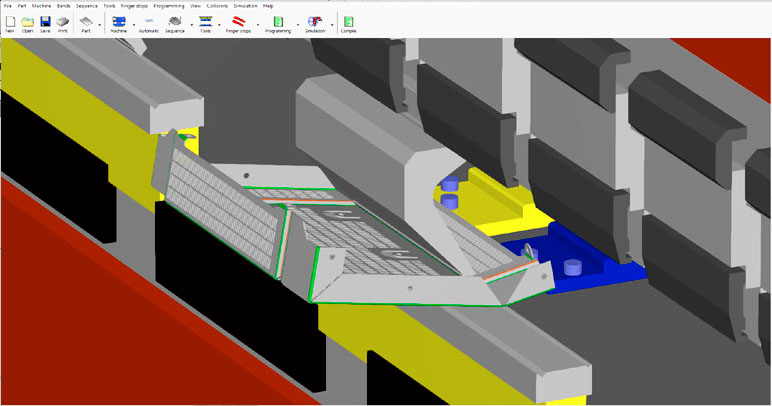Screen dimensions: 772x406
Task: Expand the dropdown arrow beside Machine
Action: (133, 24)
